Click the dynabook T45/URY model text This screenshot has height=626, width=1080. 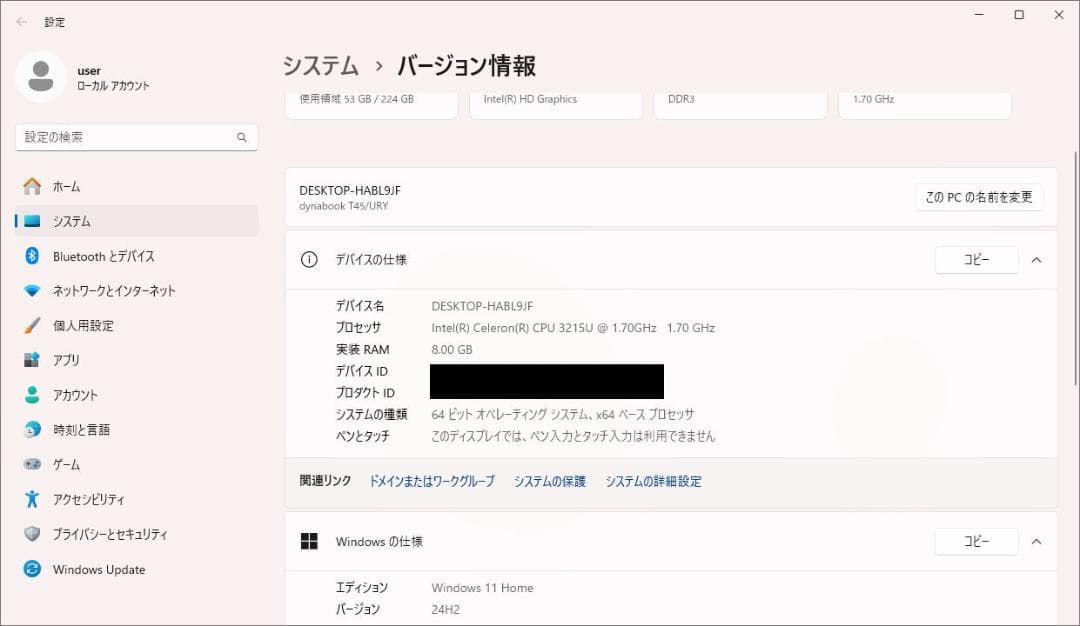point(344,206)
